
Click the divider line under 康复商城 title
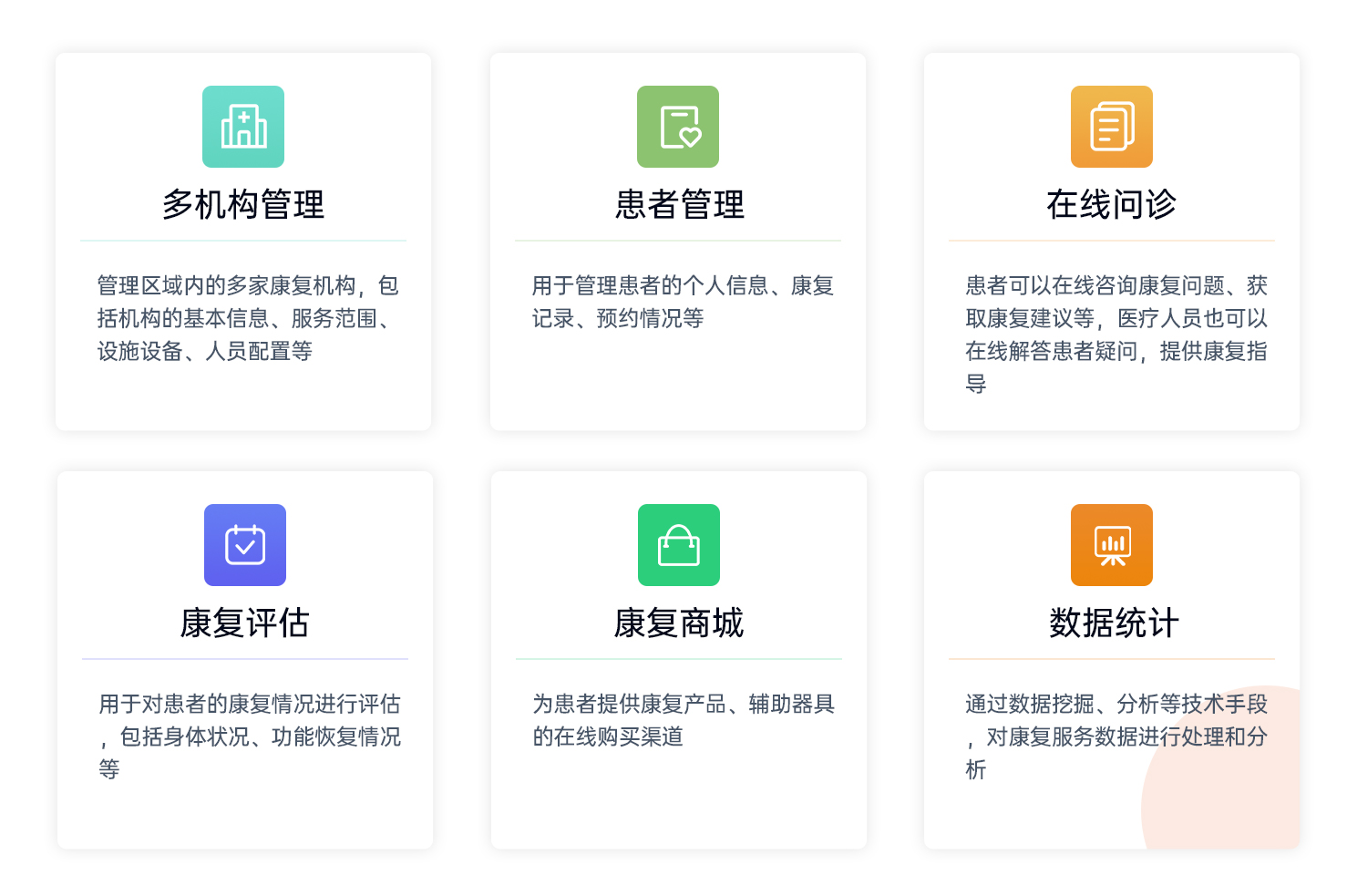[679, 658]
